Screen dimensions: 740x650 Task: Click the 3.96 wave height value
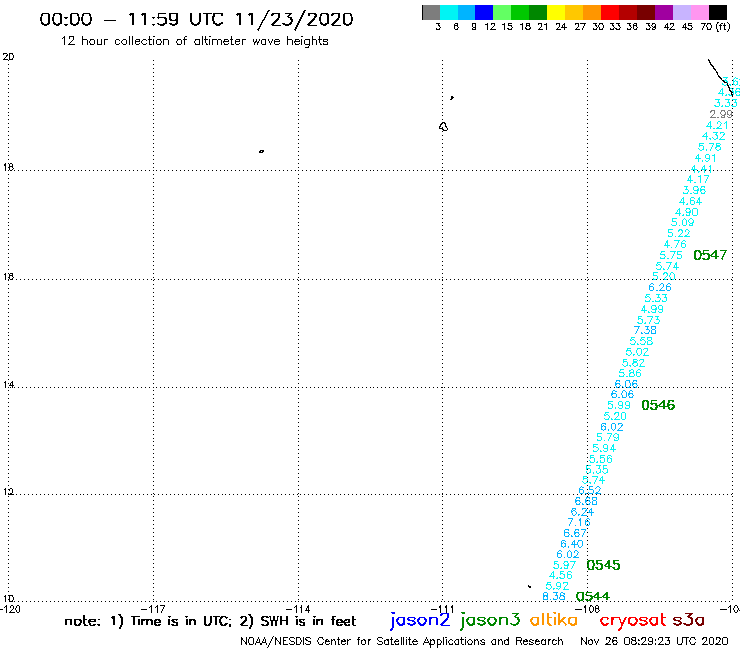[x=694, y=190]
